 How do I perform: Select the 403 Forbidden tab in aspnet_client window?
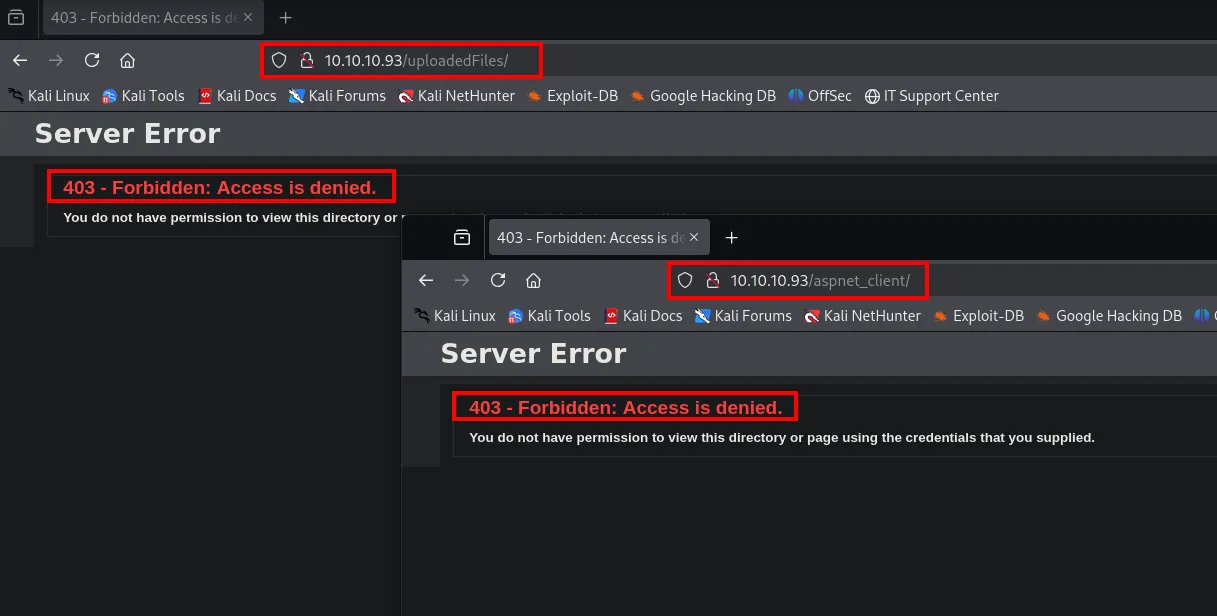(598, 238)
